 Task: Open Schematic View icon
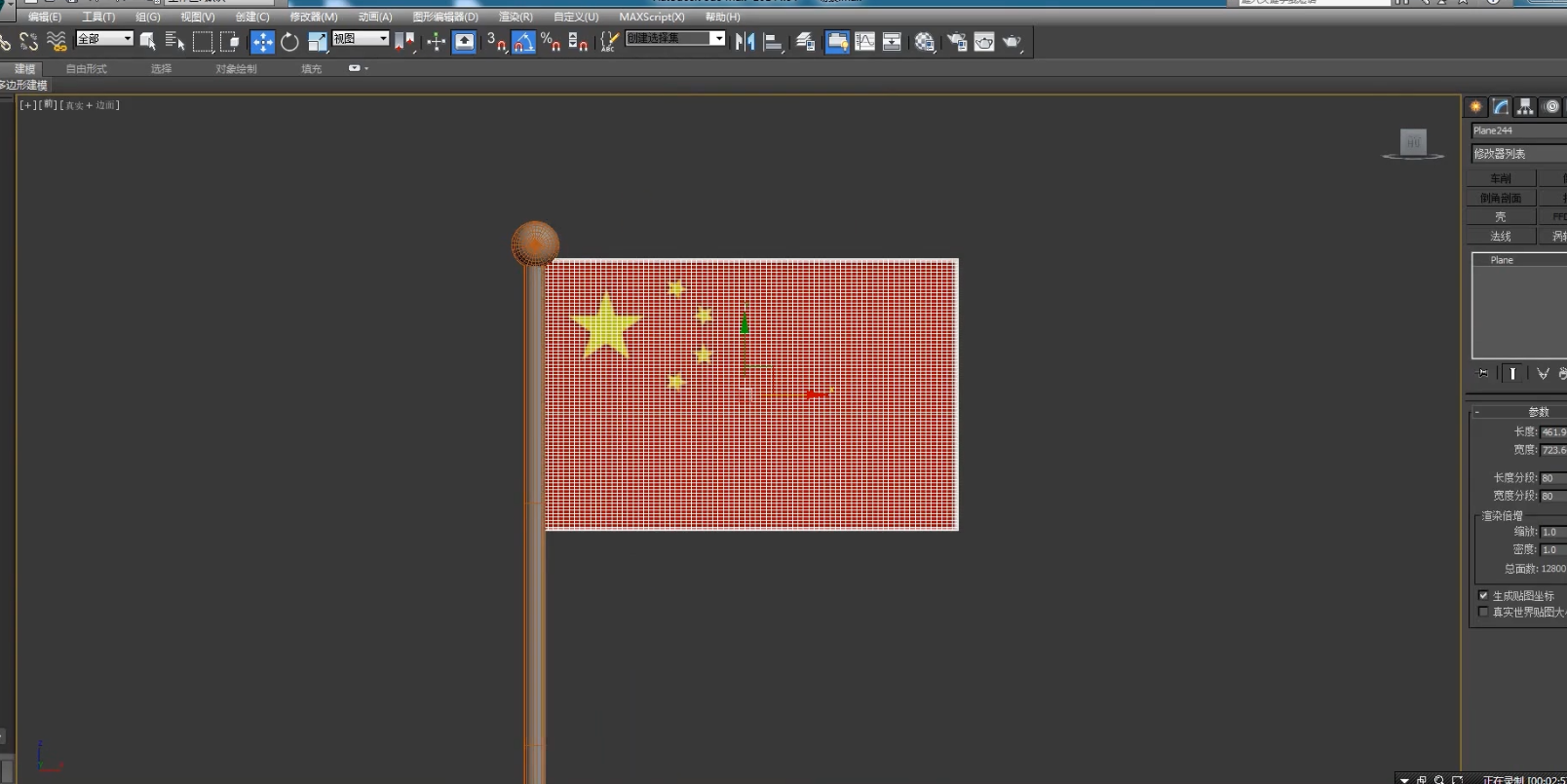[892, 41]
